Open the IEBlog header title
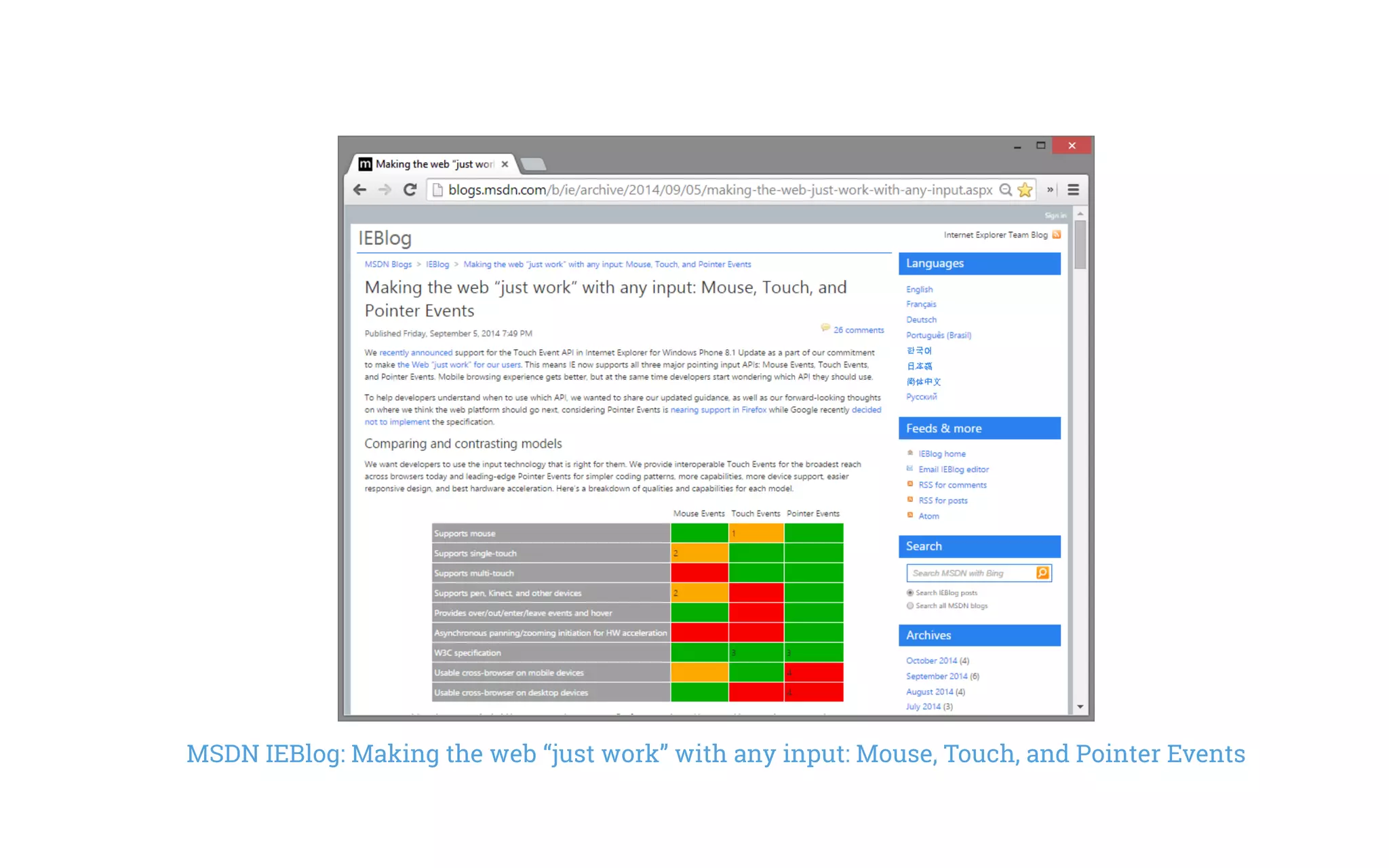The height and width of the screenshot is (868, 1389). click(x=385, y=238)
